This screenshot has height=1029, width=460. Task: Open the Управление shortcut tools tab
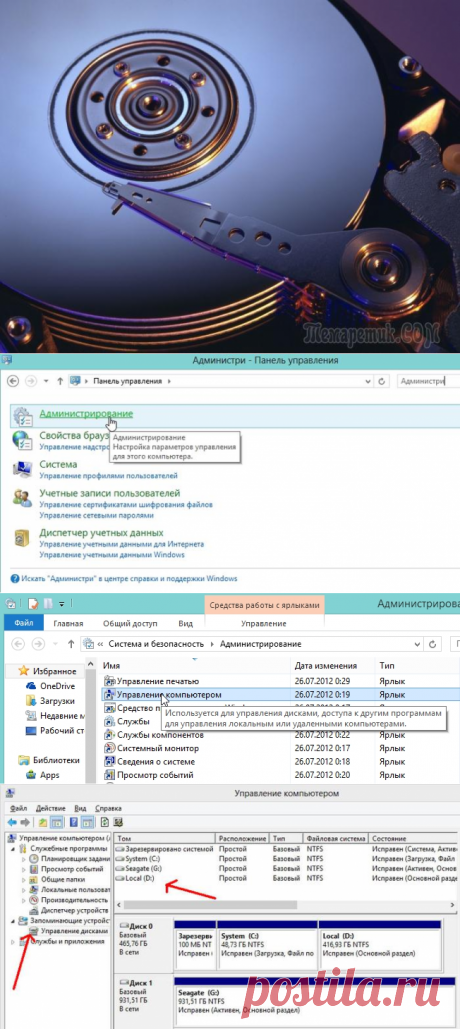coord(264,623)
